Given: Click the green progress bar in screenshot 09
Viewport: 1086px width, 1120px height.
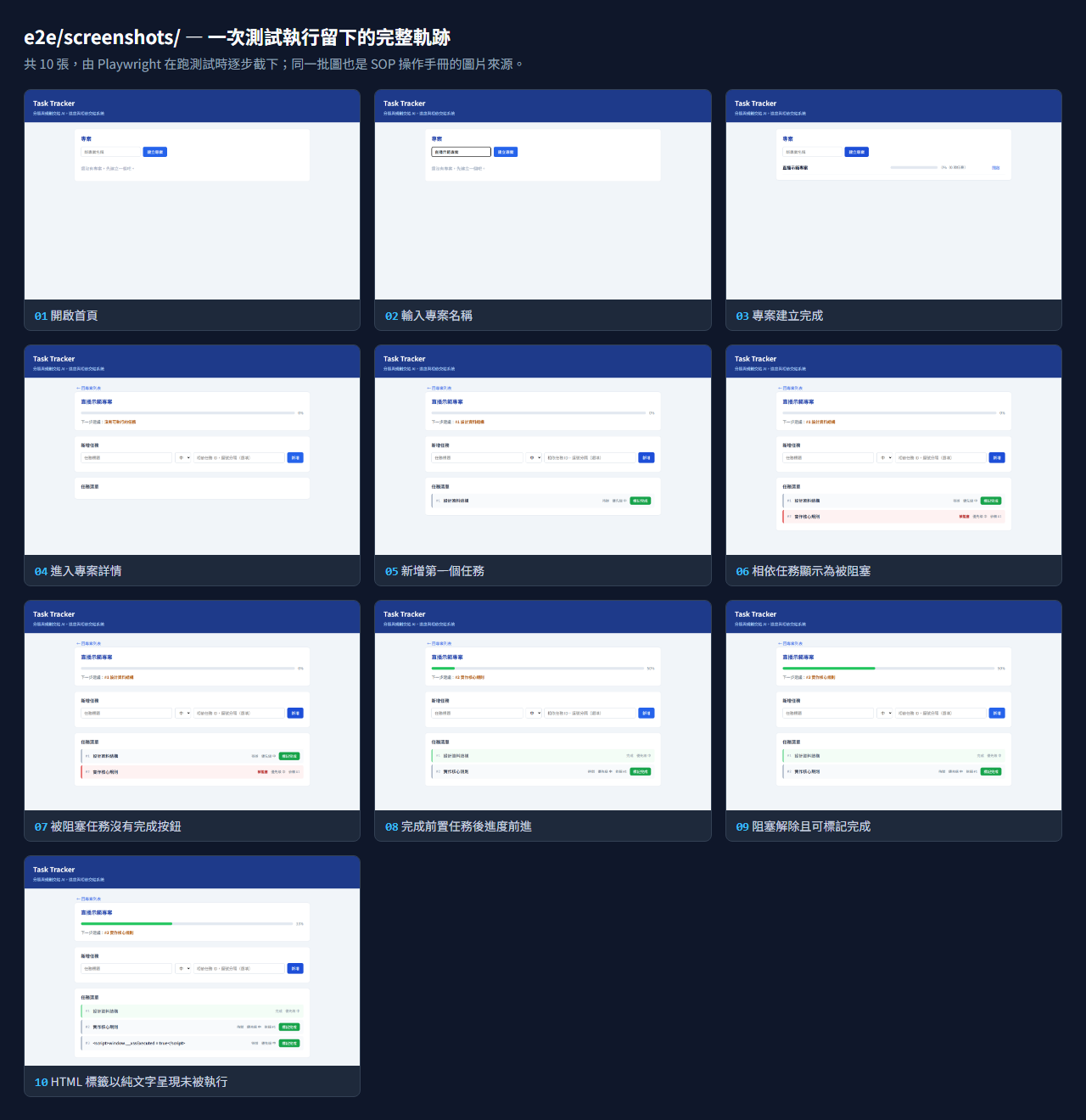Looking at the screenshot, I should coord(828,669).
